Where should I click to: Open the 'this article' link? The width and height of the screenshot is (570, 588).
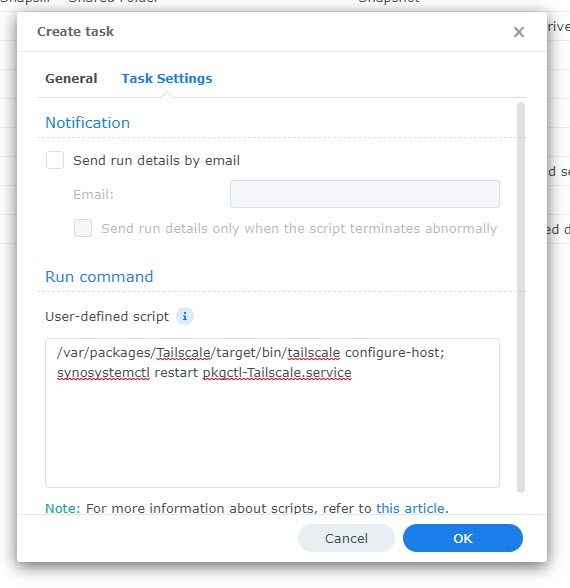click(410, 508)
